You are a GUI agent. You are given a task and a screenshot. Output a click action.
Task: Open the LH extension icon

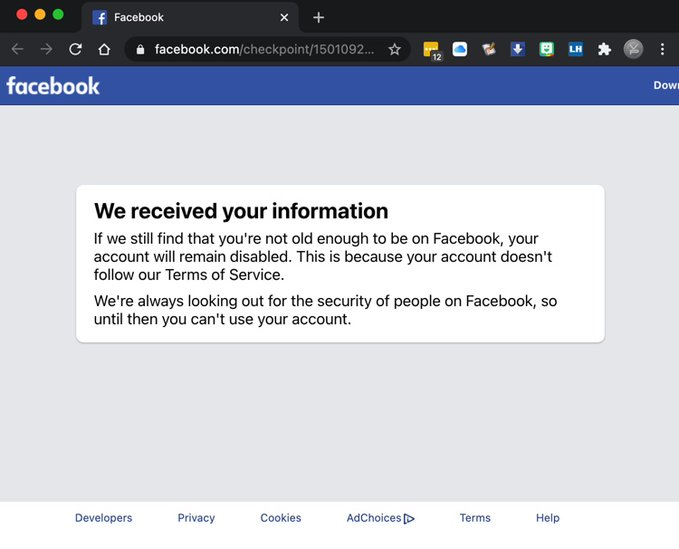tap(576, 49)
